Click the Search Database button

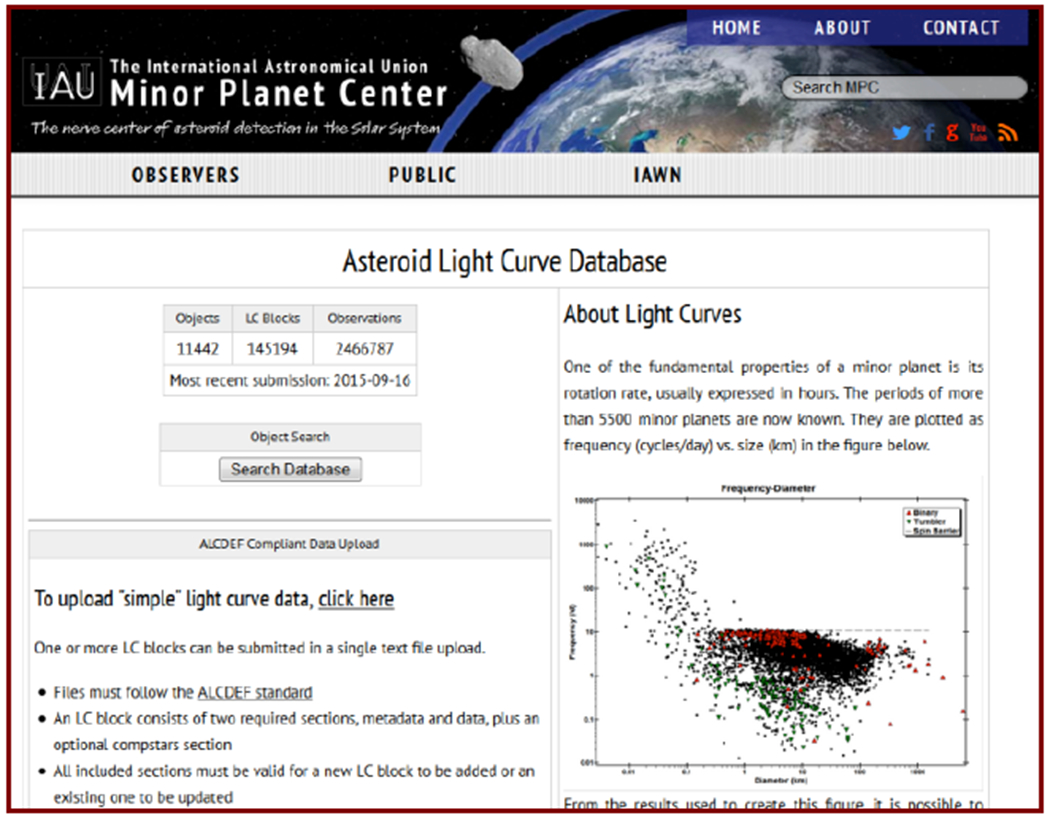290,469
